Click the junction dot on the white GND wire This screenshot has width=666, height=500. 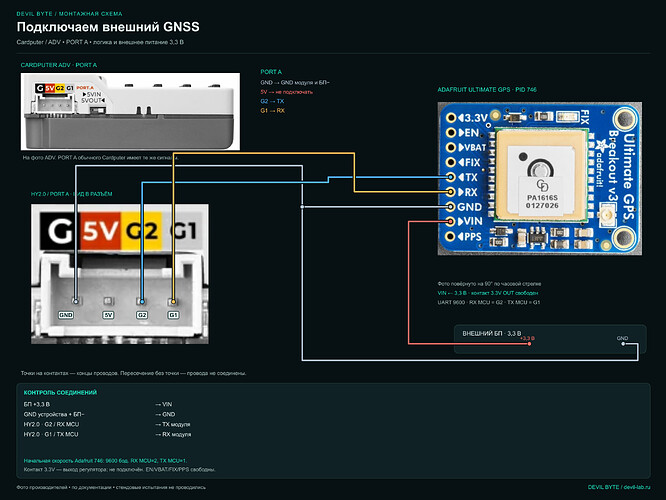pos(302,207)
